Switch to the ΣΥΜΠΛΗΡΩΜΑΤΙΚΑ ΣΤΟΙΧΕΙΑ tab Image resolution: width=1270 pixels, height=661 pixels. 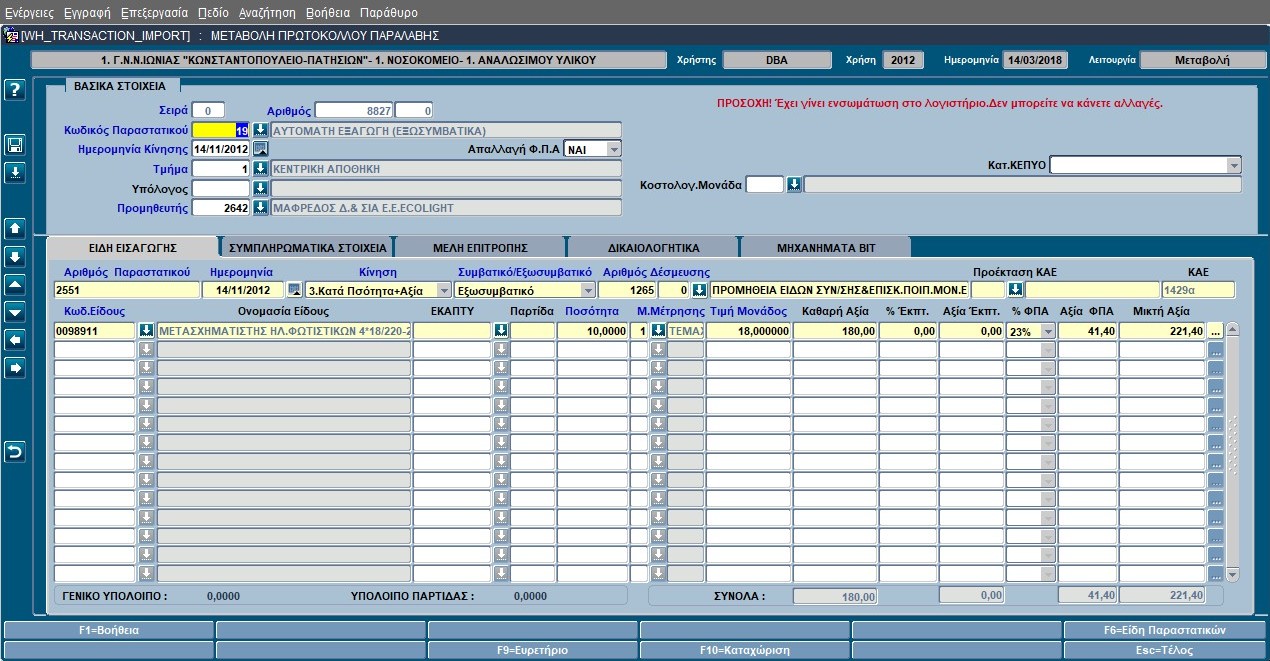click(x=307, y=247)
